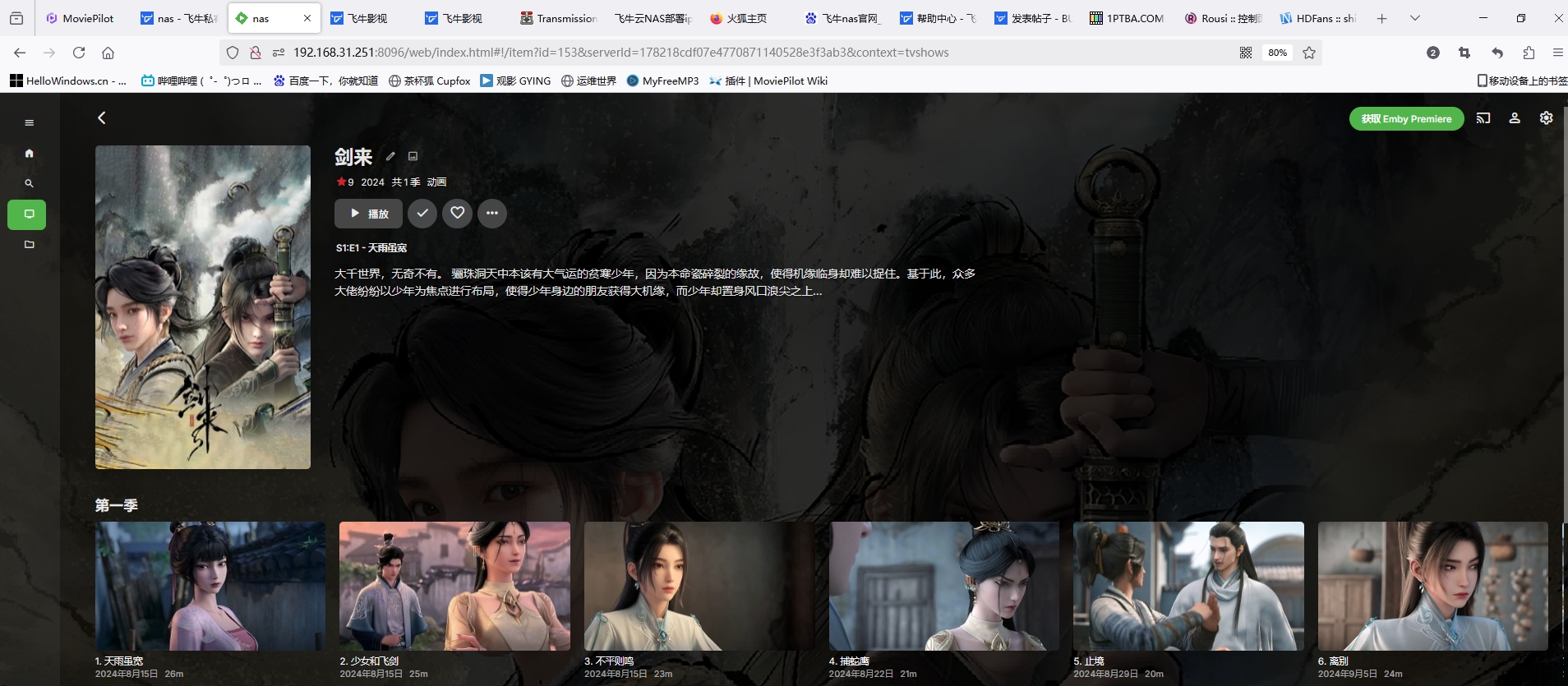Switch to Transmission tab

click(559, 18)
